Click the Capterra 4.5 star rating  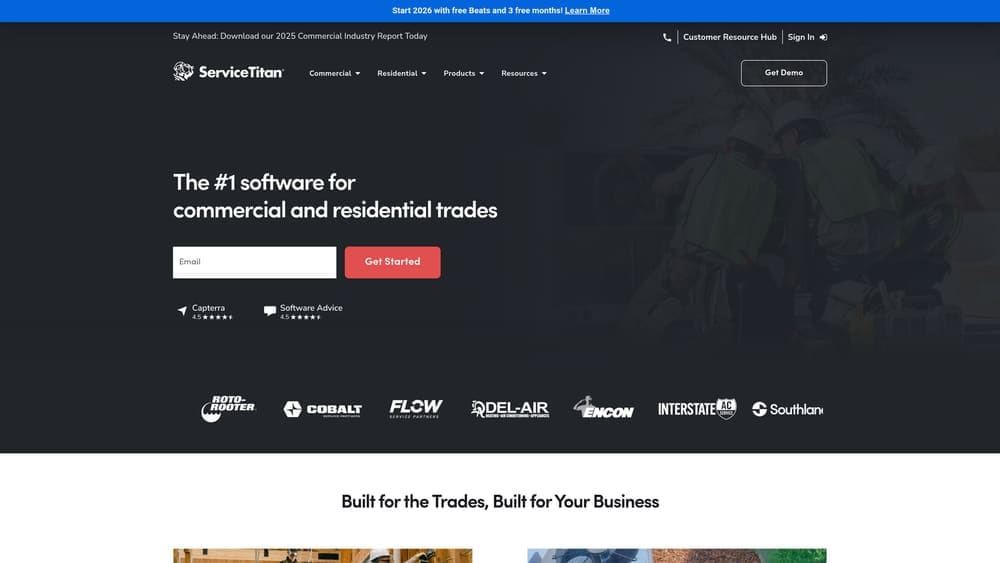point(212,317)
